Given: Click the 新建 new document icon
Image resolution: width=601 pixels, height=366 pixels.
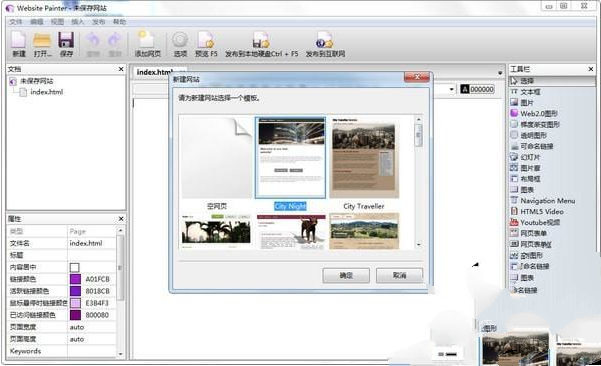Looking at the screenshot, I should pos(18,40).
